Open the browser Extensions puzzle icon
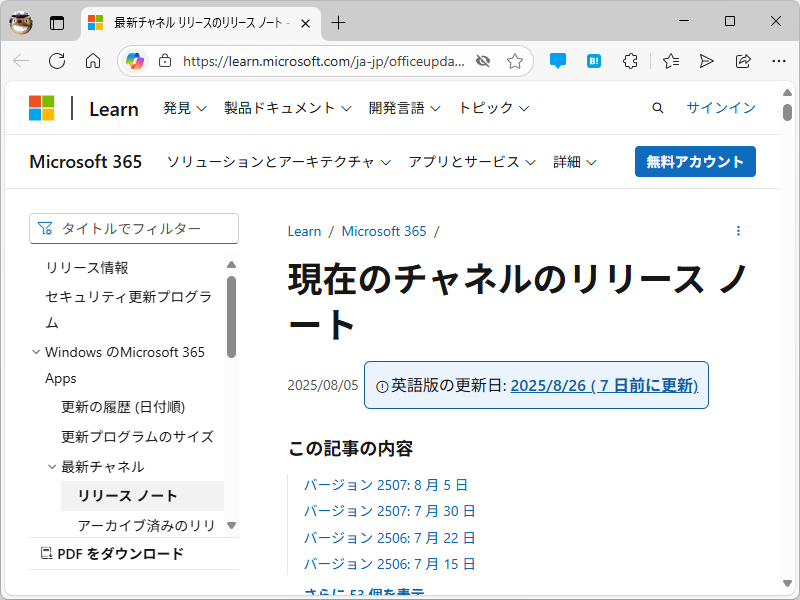This screenshot has height=600, width=800. 630,61
